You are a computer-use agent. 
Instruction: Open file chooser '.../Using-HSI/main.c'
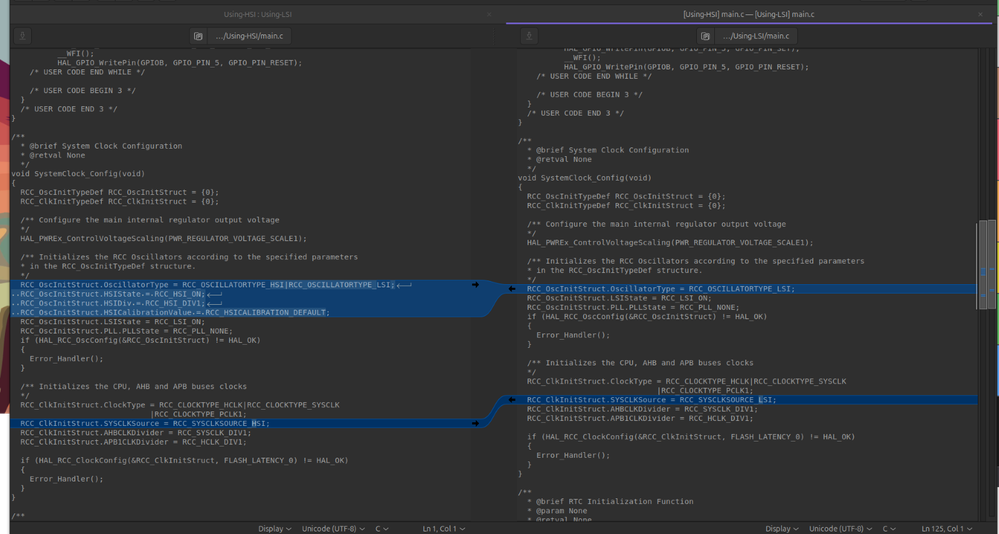(x=249, y=36)
